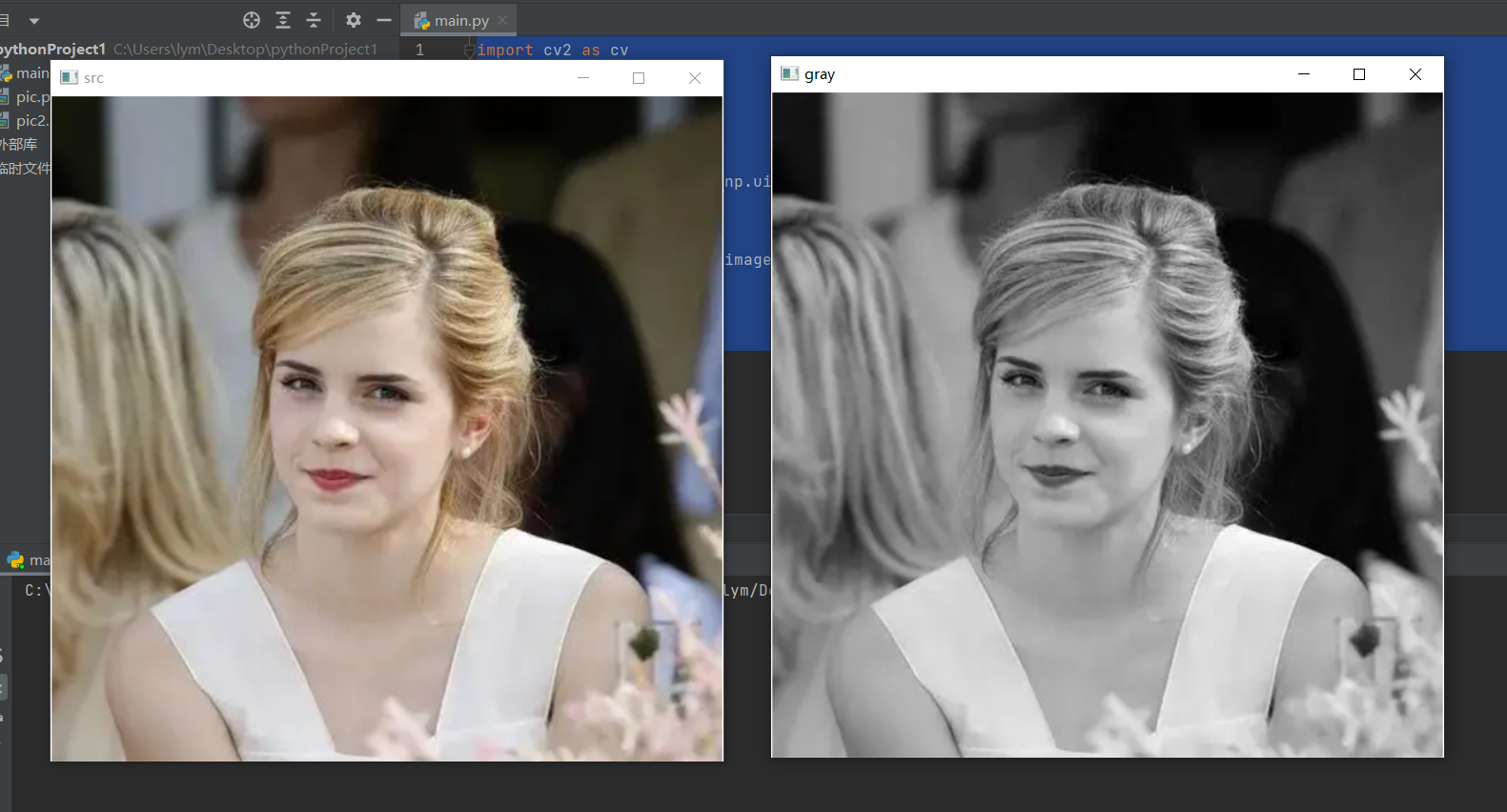
Task: Collapse all items in project tree
Action: tap(314, 20)
